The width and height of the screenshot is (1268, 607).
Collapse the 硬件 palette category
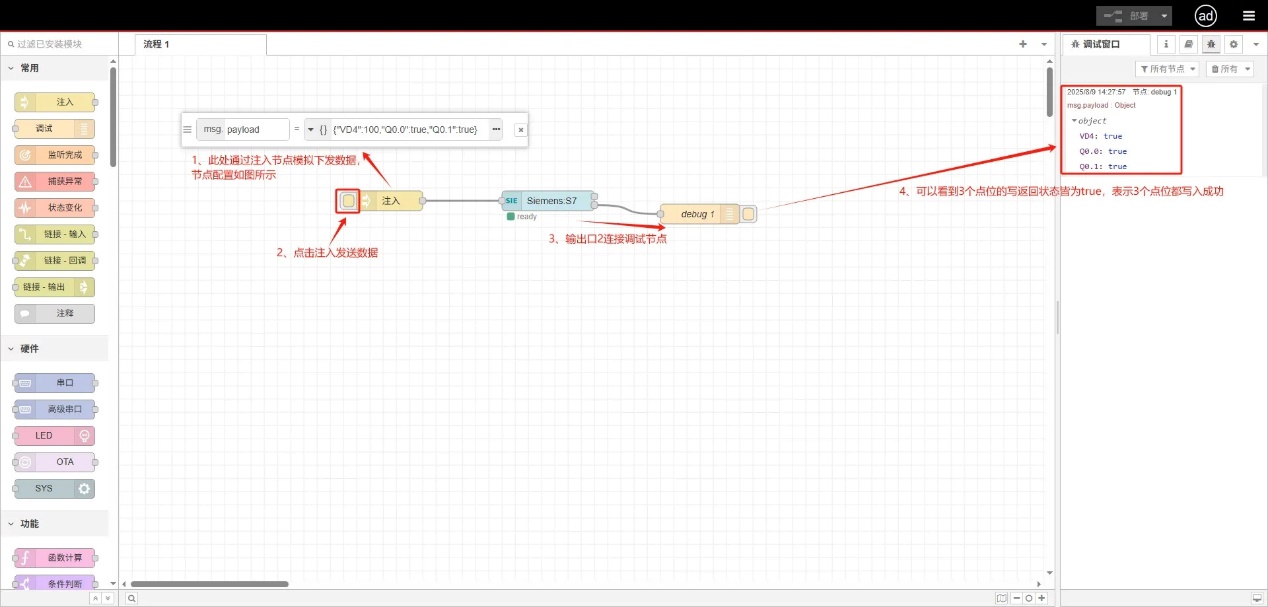click(x=12, y=348)
